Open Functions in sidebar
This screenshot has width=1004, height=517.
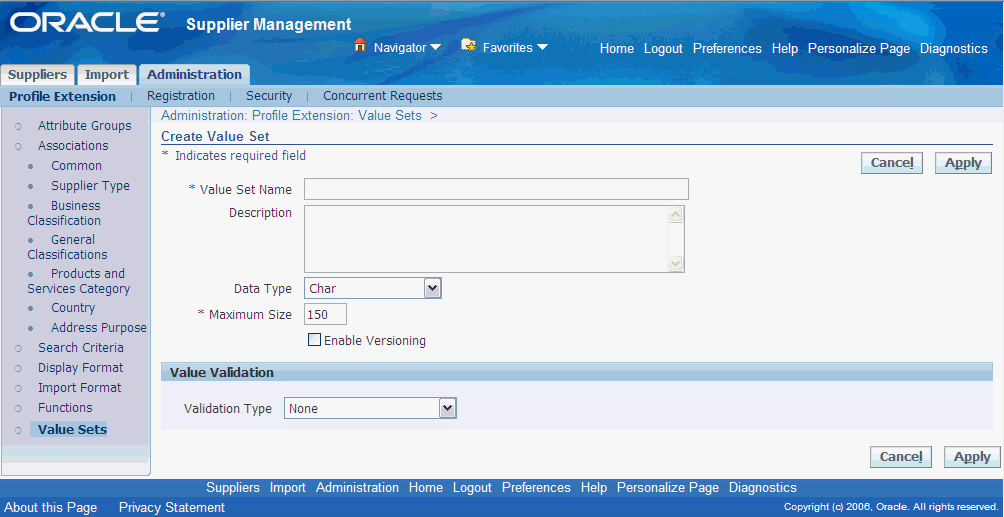(x=65, y=407)
